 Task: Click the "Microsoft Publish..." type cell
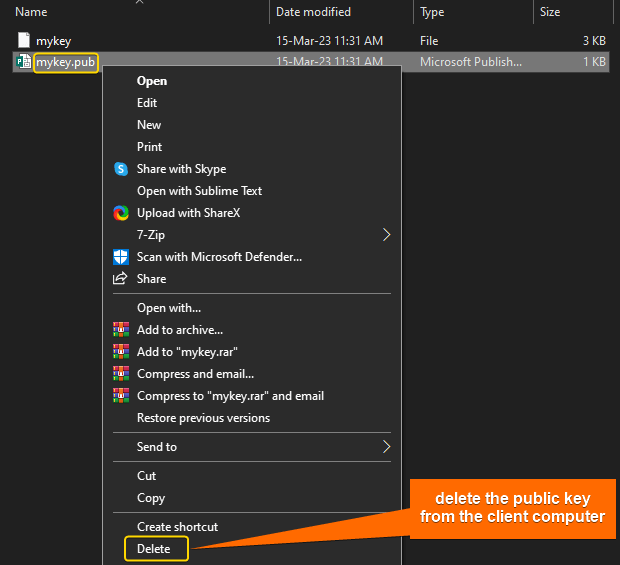click(x=471, y=62)
